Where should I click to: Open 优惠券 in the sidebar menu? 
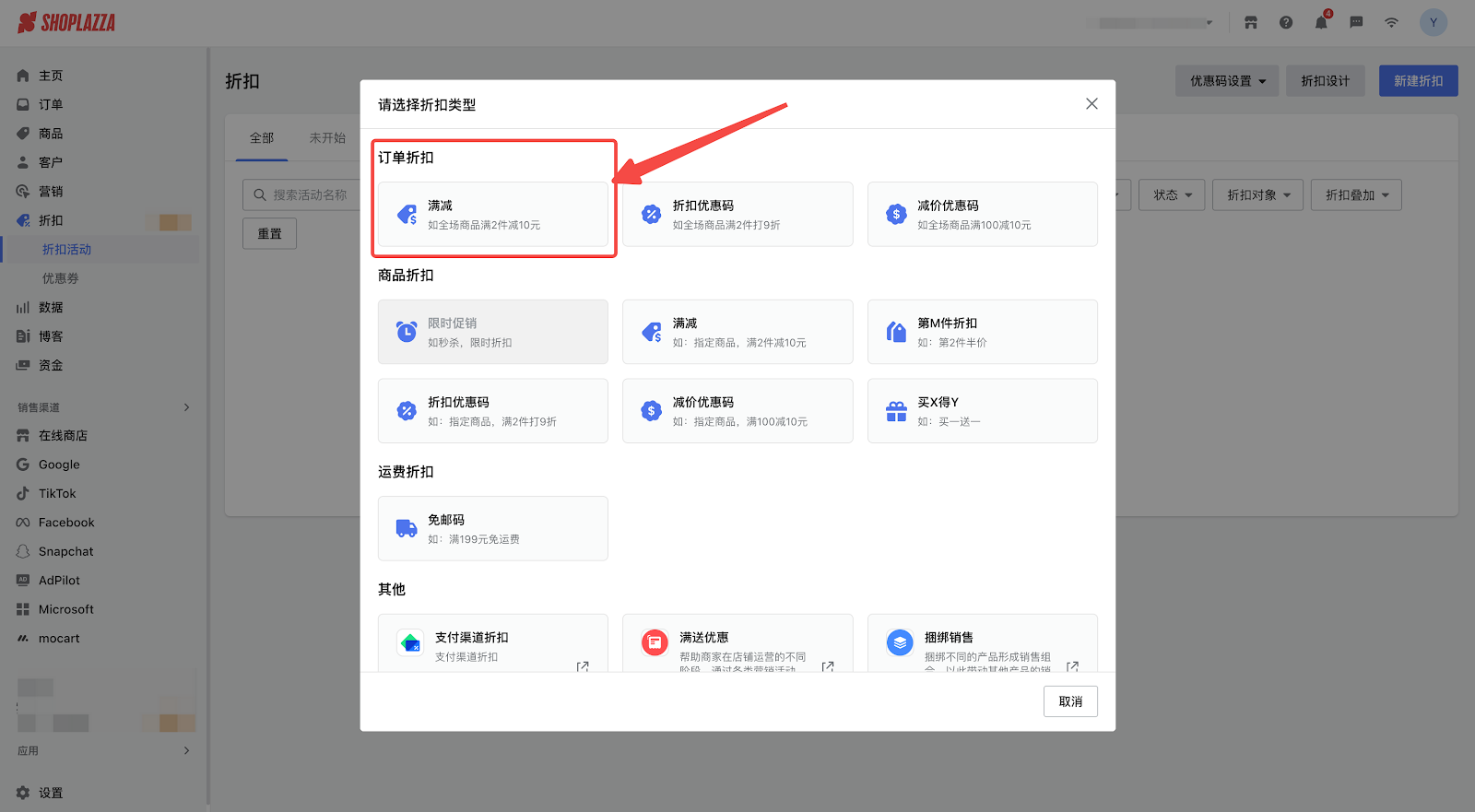[61, 278]
